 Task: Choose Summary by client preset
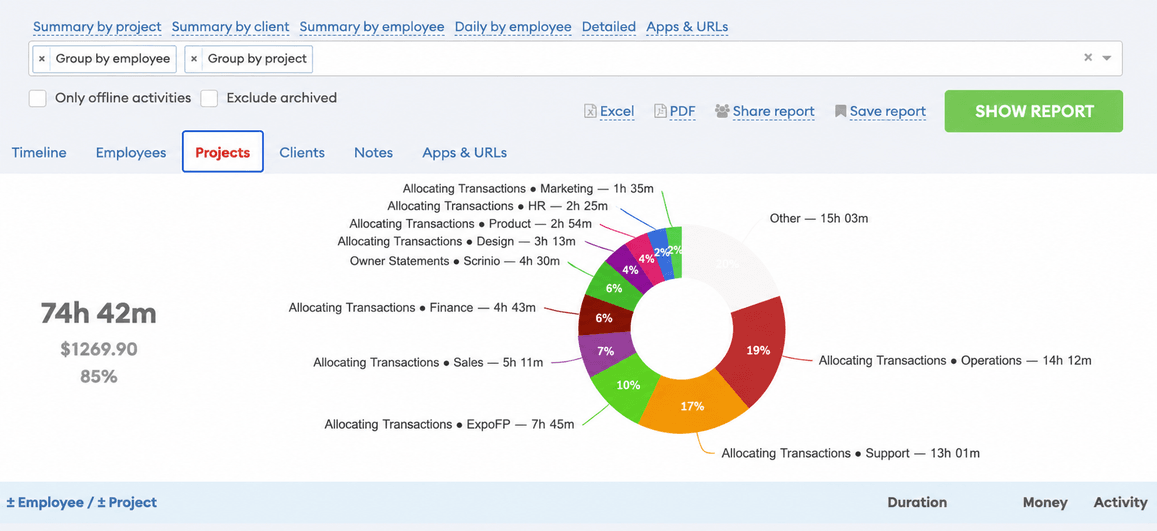(x=230, y=27)
